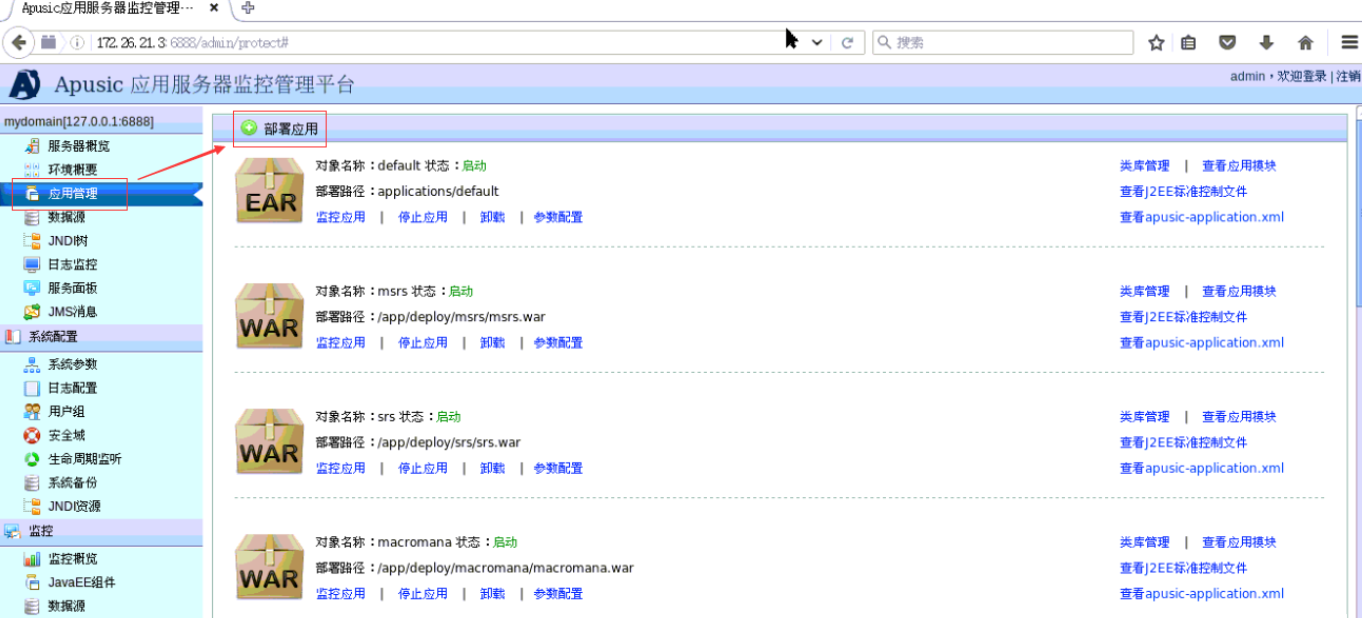Click 监控应用 for the default application
The width and height of the screenshot is (1362, 618).
click(x=341, y=217)
